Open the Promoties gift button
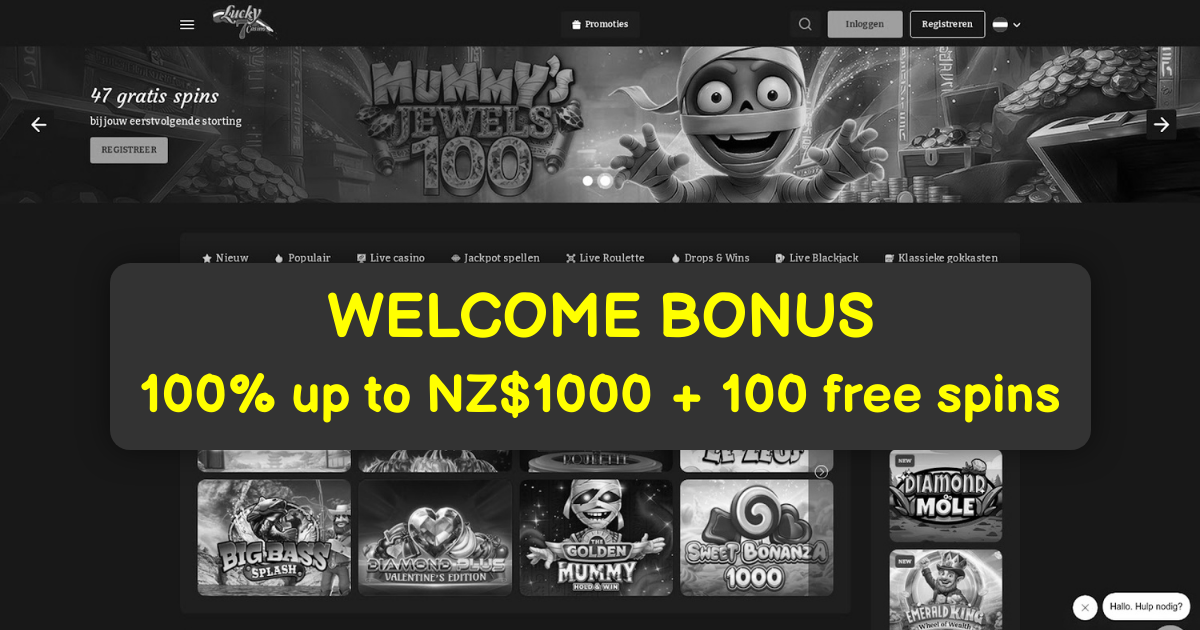The height and width of the screenshot is (630, 1200). click(x=600, y=24)
